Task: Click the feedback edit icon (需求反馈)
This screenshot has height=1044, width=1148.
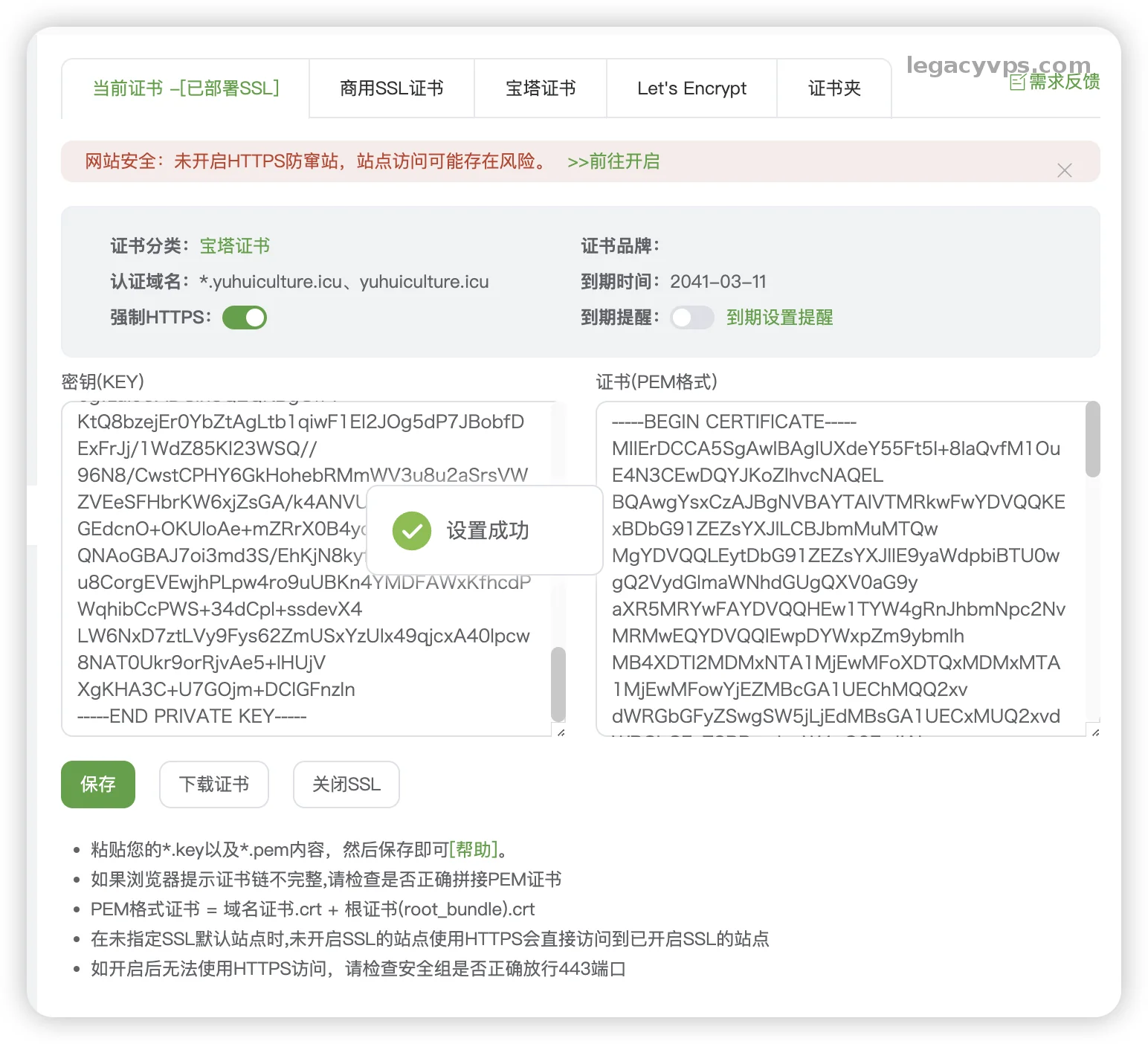Action: [x=1017, y=83]
